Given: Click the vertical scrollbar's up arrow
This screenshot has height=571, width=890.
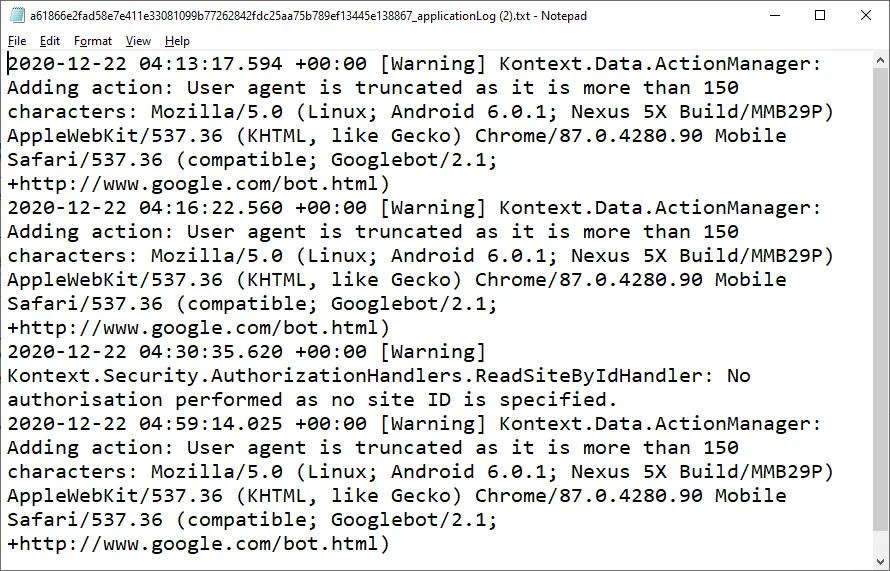Looking at the screenshot, I should click(x=880, y=60).
